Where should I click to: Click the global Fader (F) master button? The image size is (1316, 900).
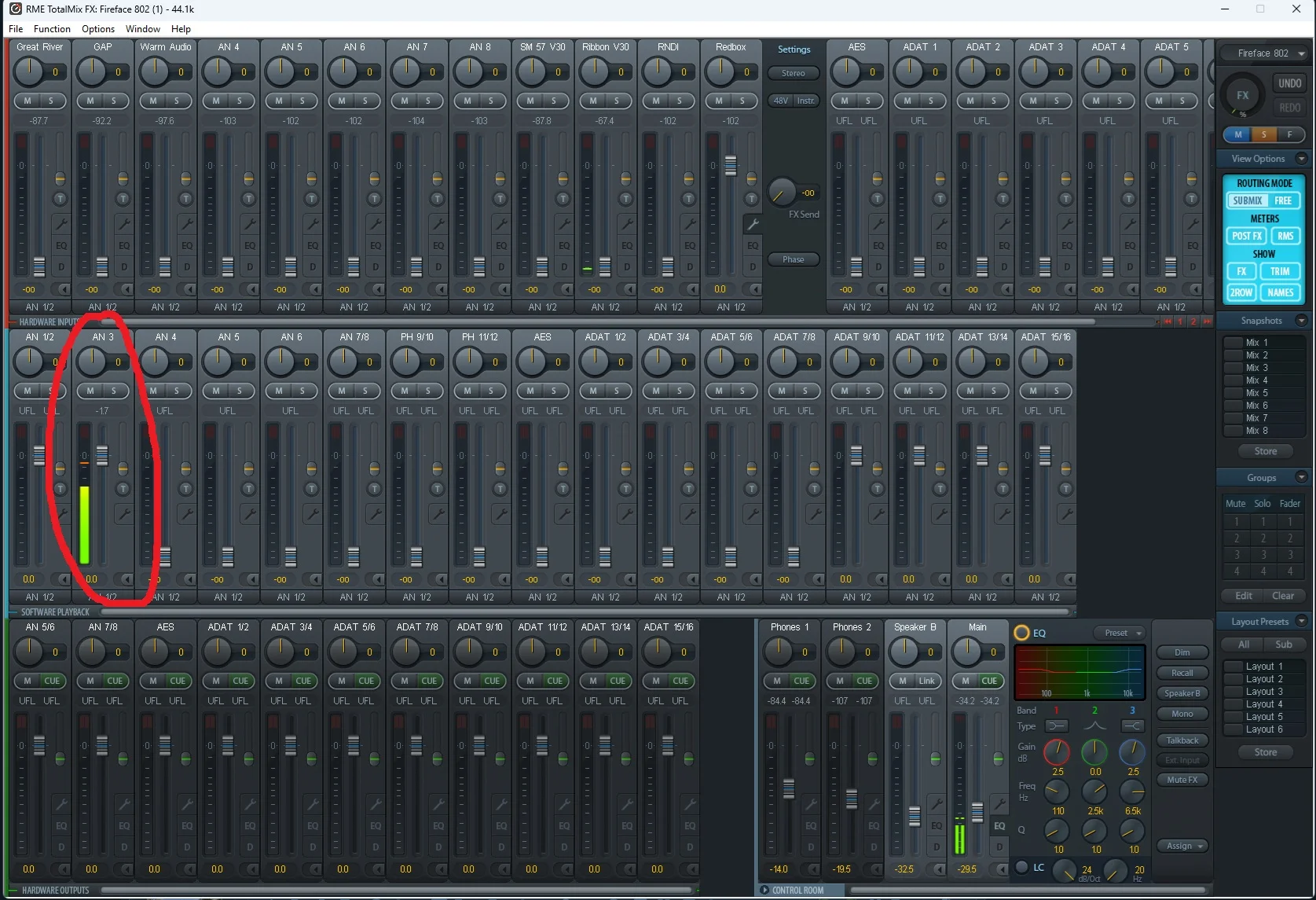pos(1289,134)
